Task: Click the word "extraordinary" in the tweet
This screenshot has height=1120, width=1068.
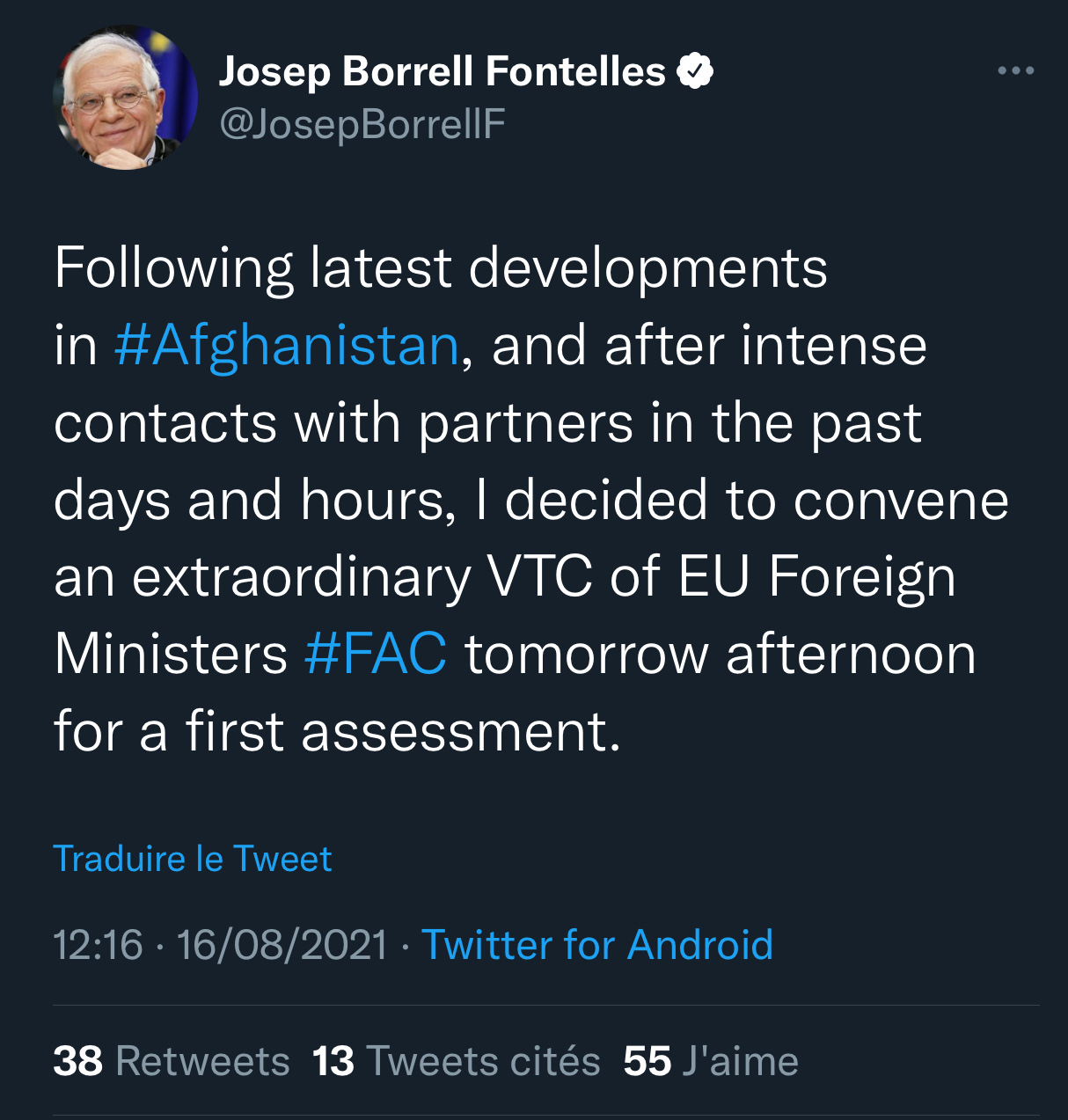Action: [302, 577]
